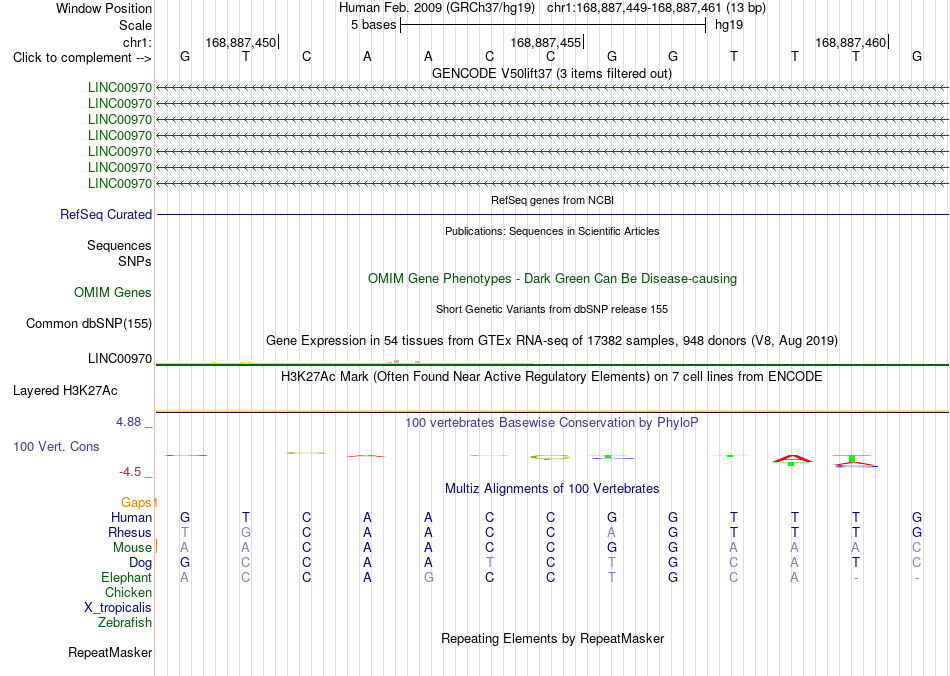This screenshot has width=950, height=676.
Task: Open the OMIM Gene Phenotypes track title
Action: coord(552,279)
